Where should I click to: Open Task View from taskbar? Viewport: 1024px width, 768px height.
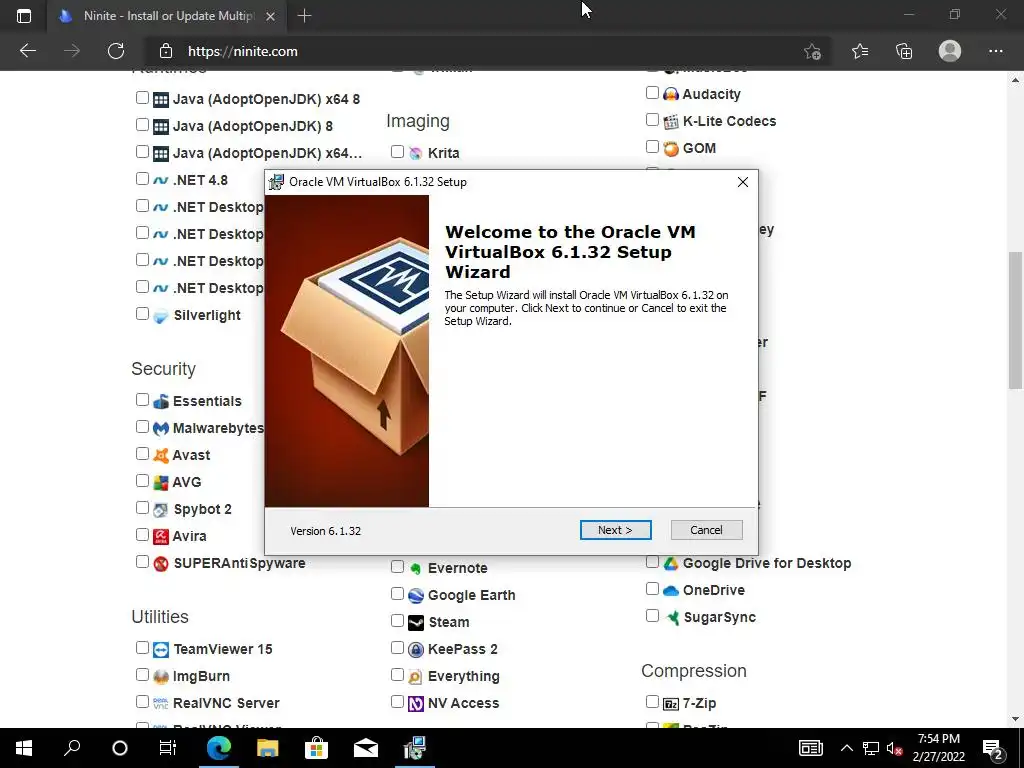pos(168,748)
